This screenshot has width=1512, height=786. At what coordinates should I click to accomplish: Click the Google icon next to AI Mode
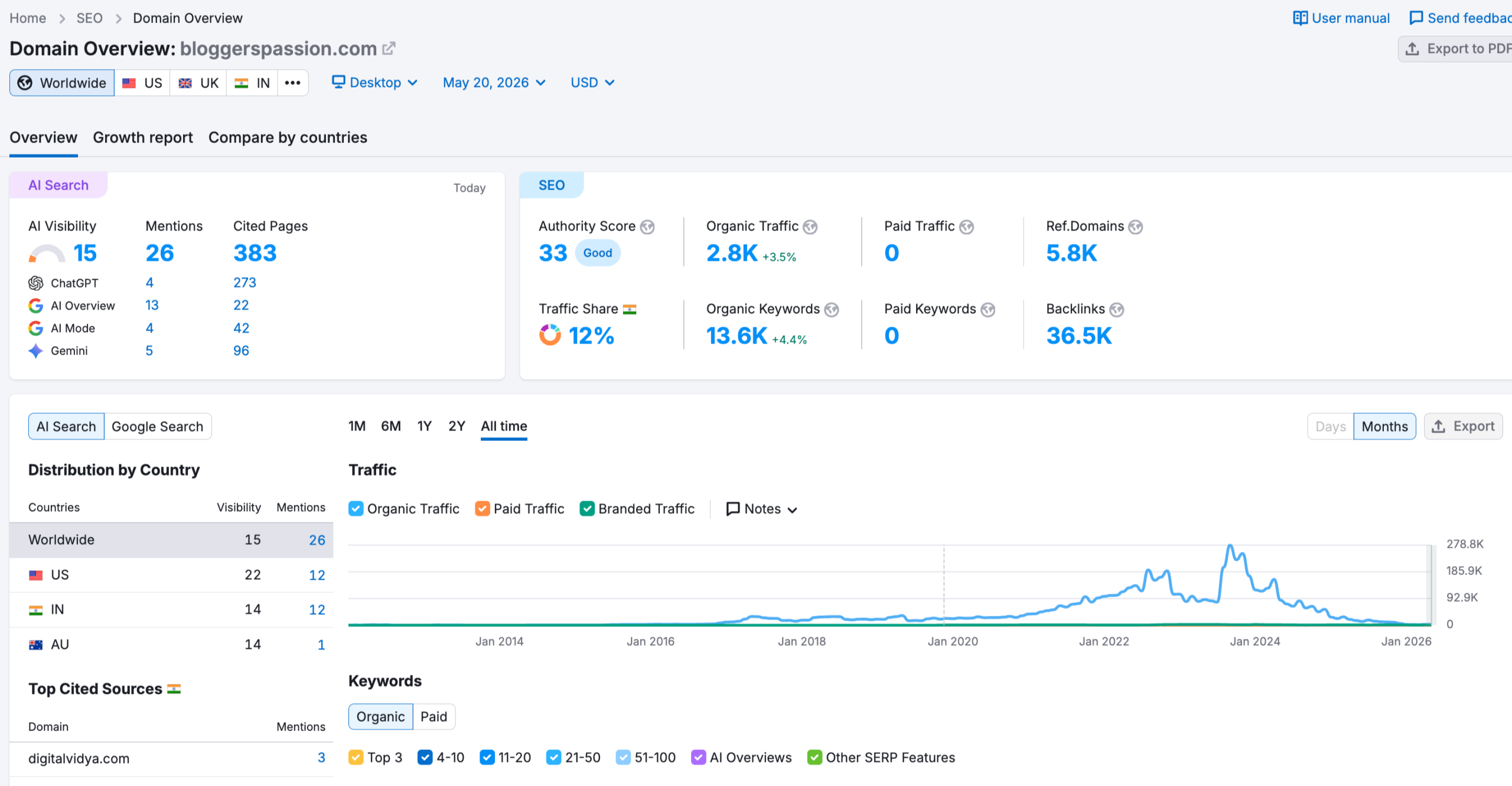pyautogui.click(x=36, y=328)
